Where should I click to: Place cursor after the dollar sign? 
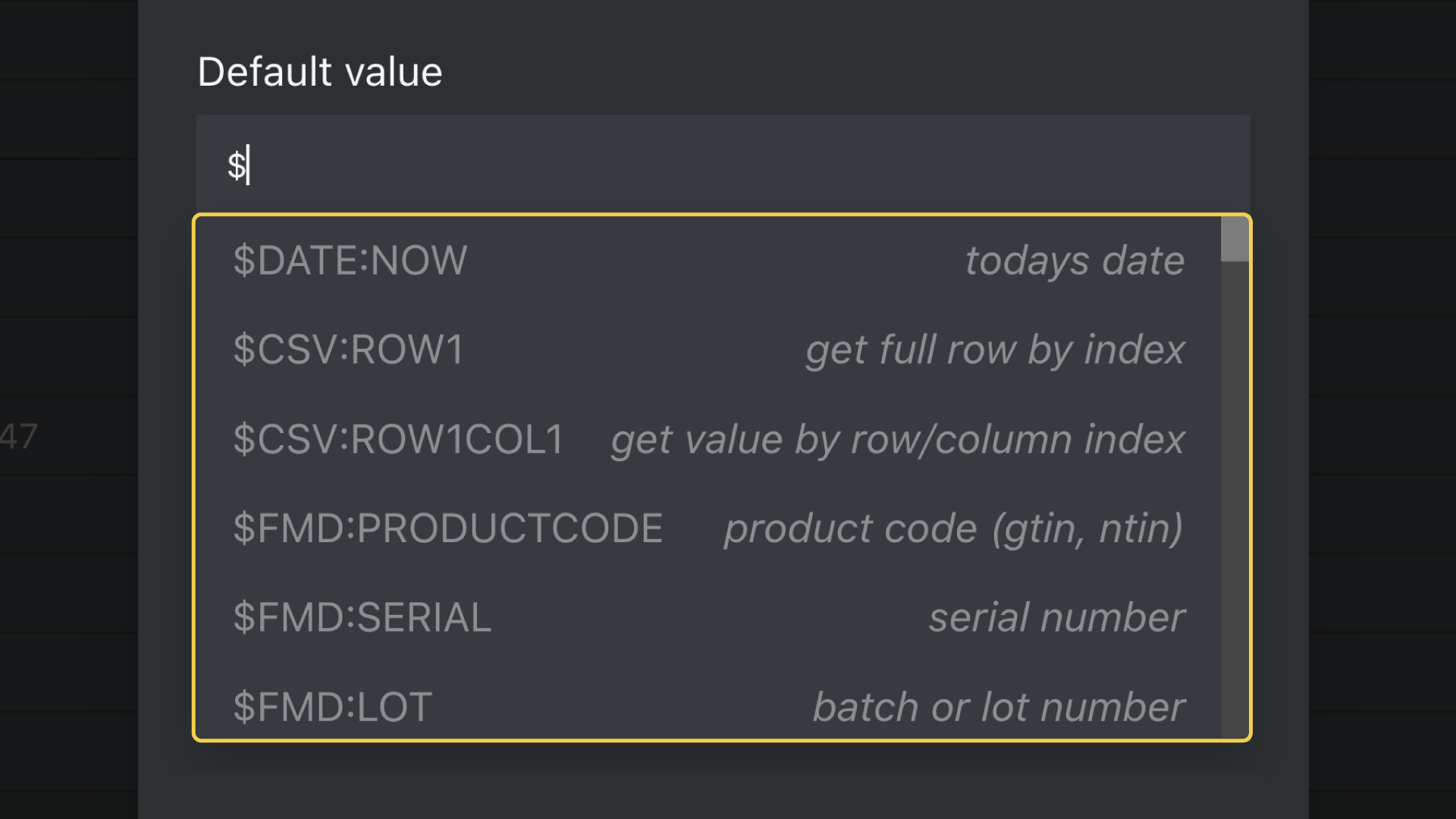249,164
